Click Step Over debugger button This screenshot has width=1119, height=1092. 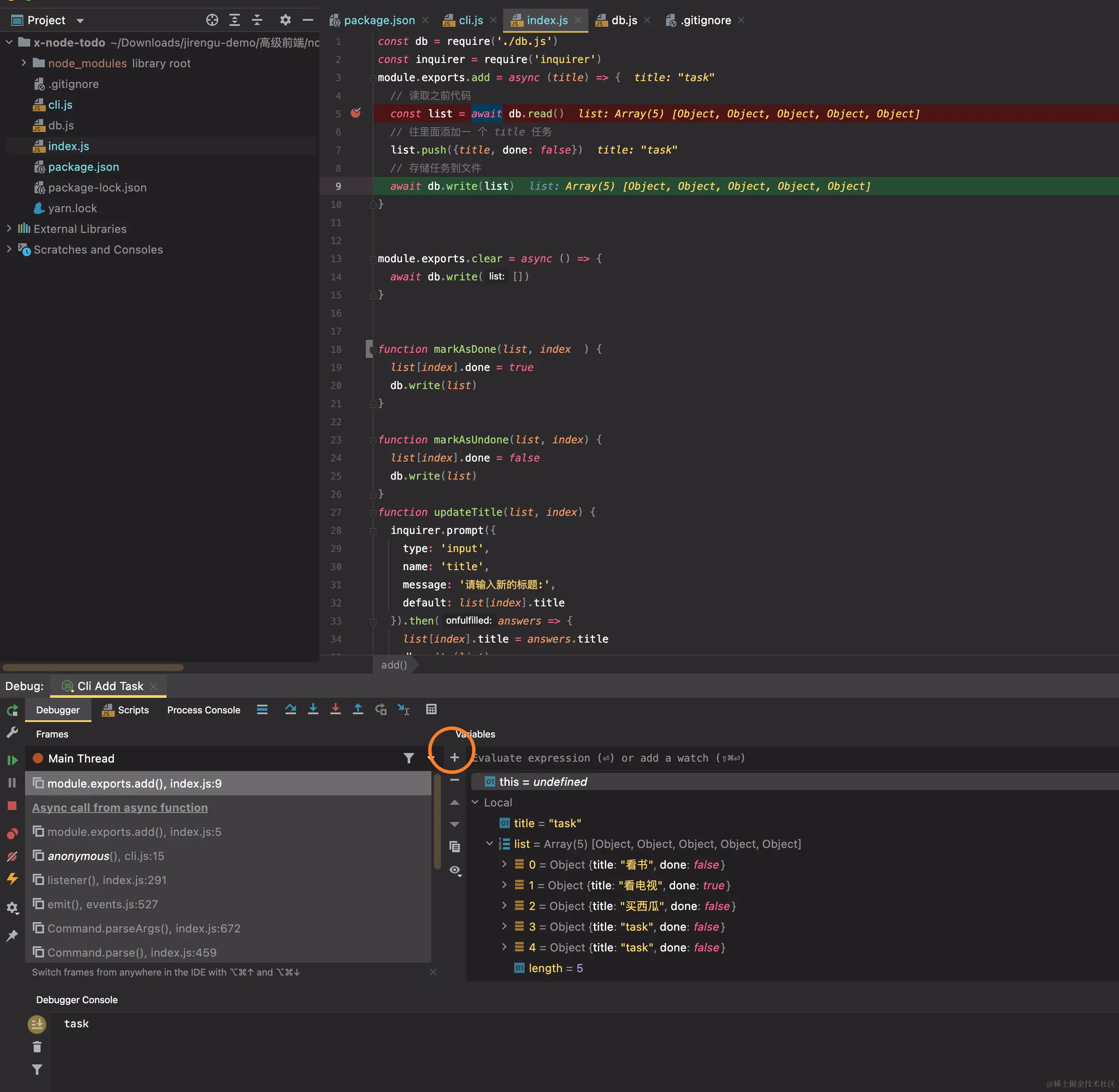point(290,709)
